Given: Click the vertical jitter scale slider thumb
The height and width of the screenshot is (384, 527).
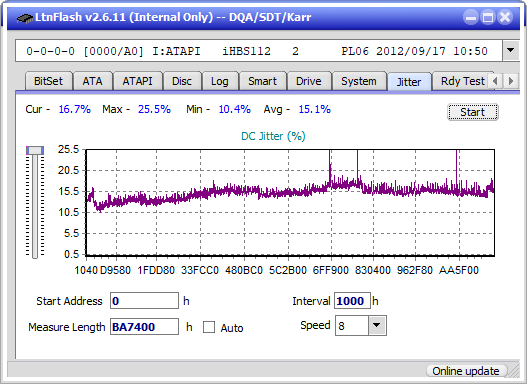Looking at the screenshot, I should (x=35, y=151).
